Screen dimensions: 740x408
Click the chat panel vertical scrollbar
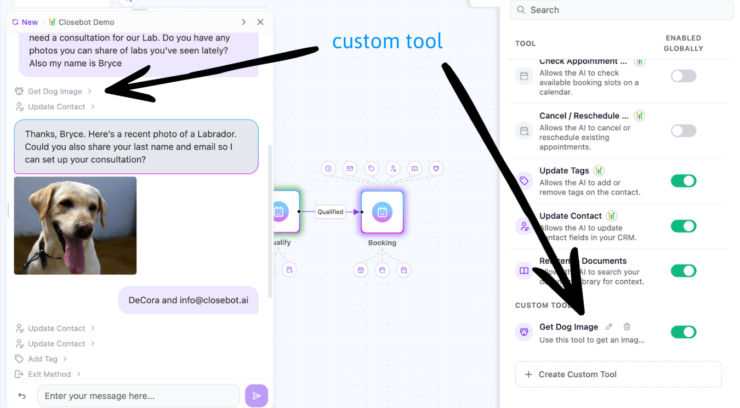(x=270, y=221)
